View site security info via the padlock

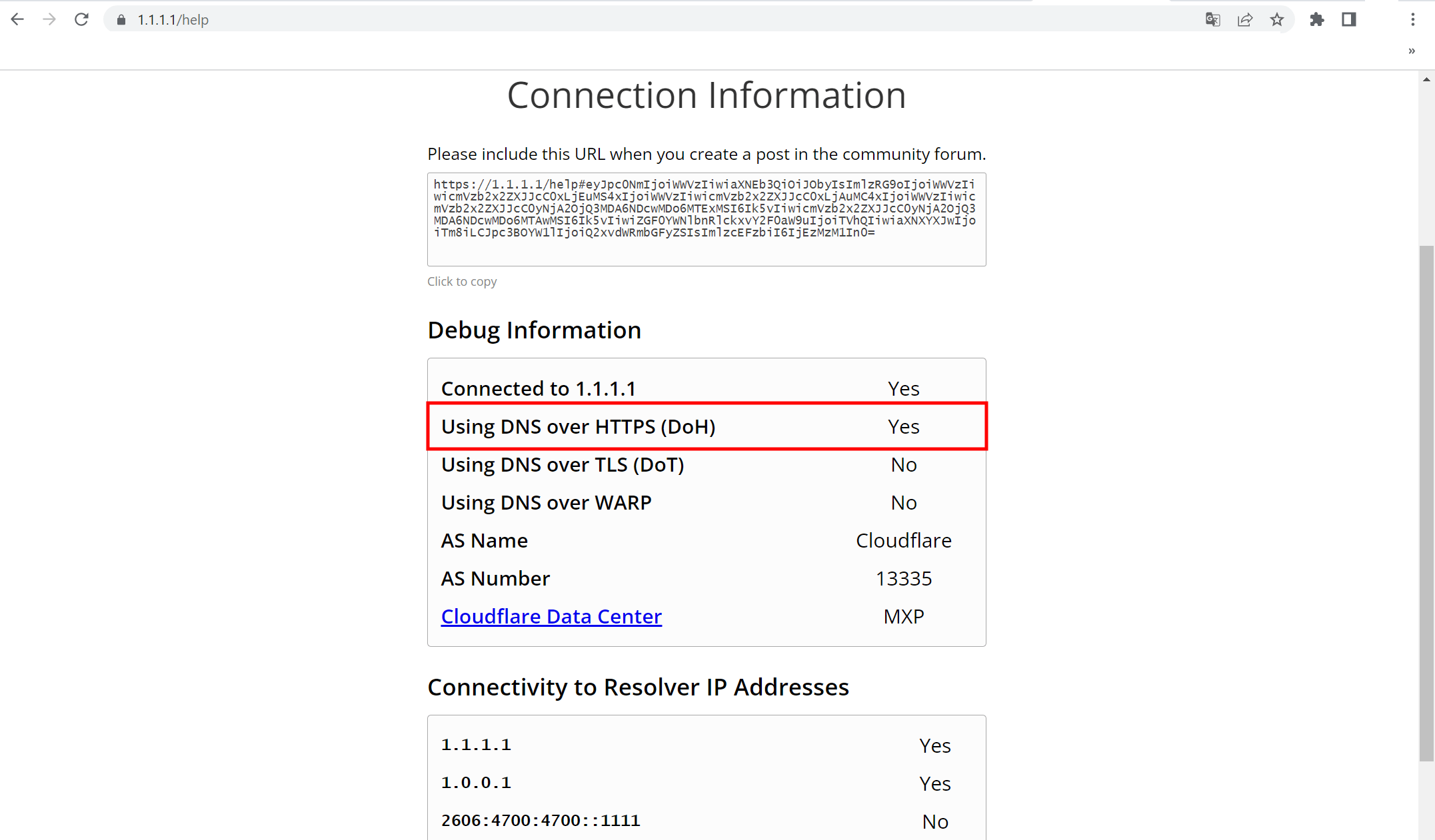[x=121, y=20]
